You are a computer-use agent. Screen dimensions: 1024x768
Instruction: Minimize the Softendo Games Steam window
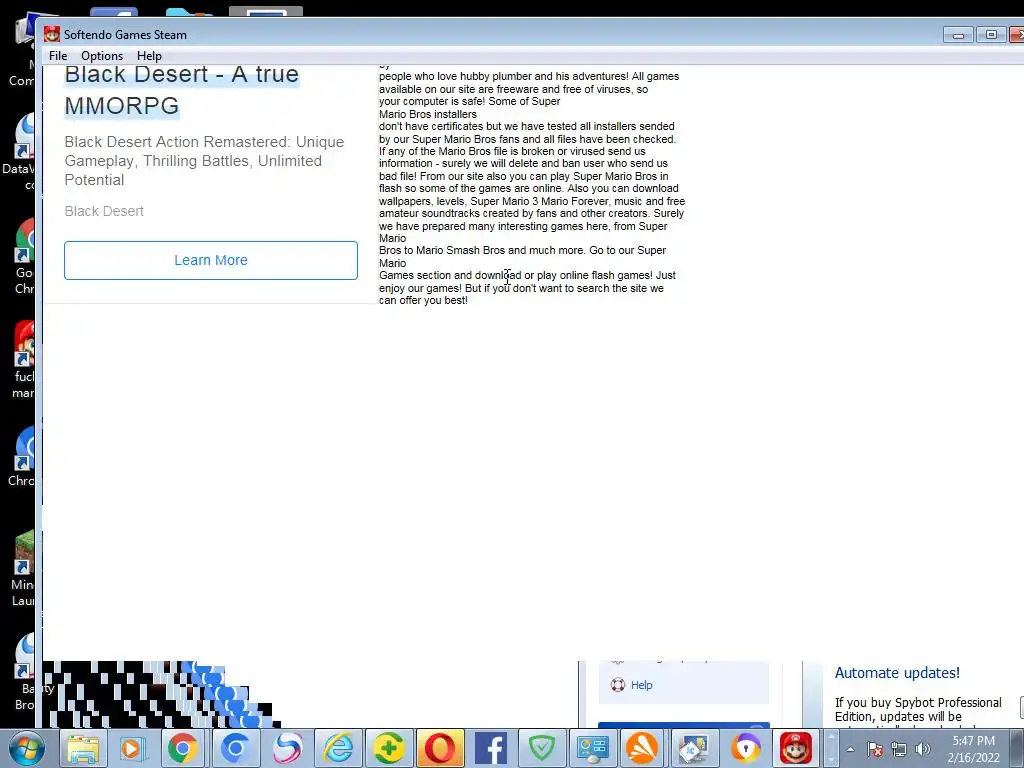coord(958,35)
